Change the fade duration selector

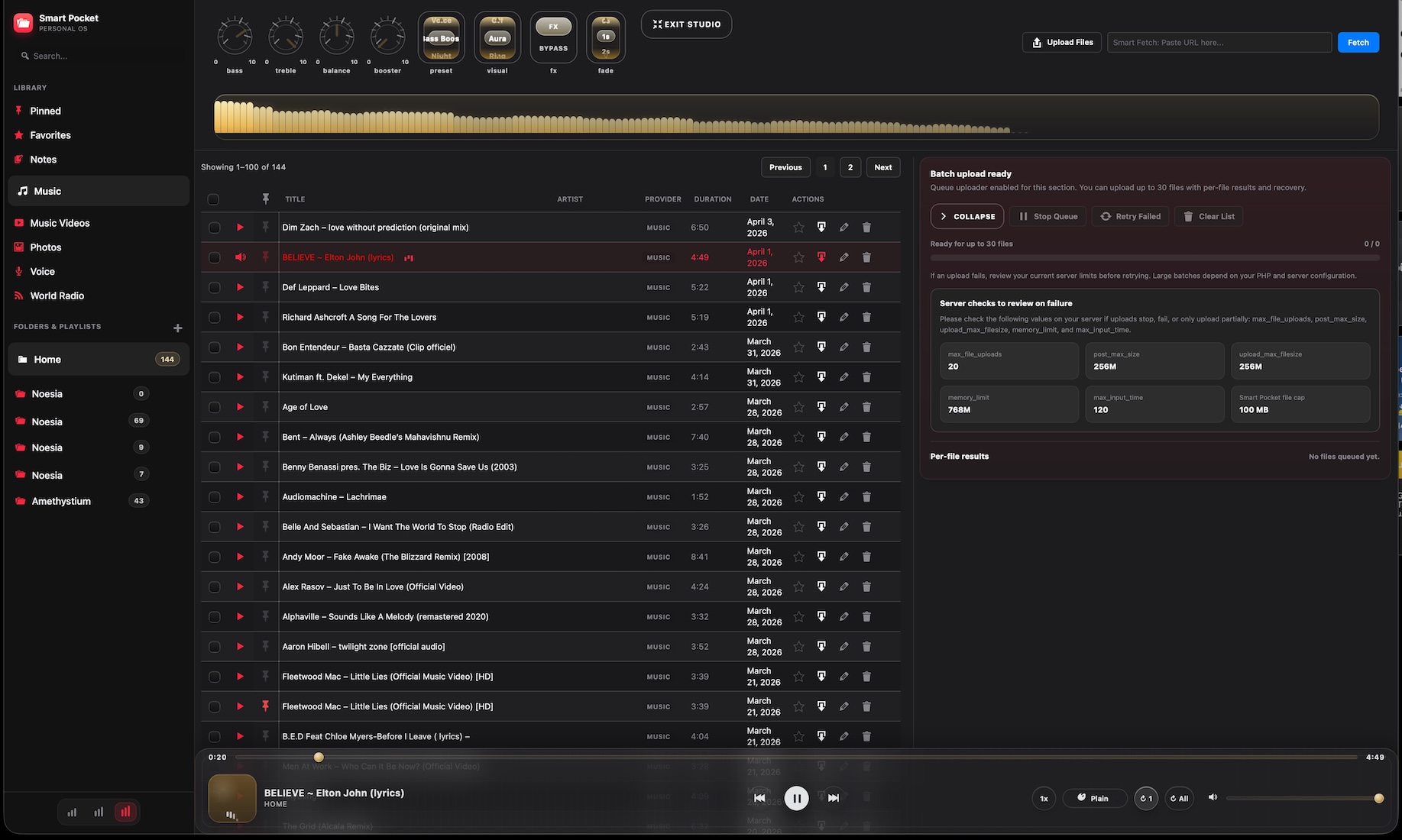tap(605, 37)
